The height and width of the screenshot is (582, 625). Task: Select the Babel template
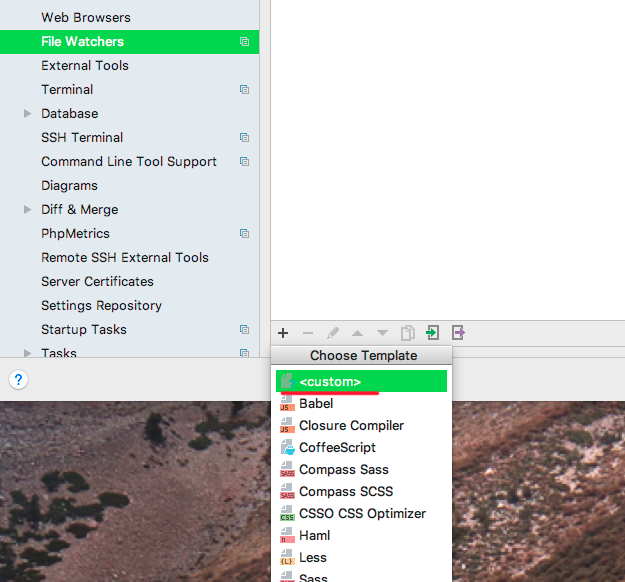[316, 403]
